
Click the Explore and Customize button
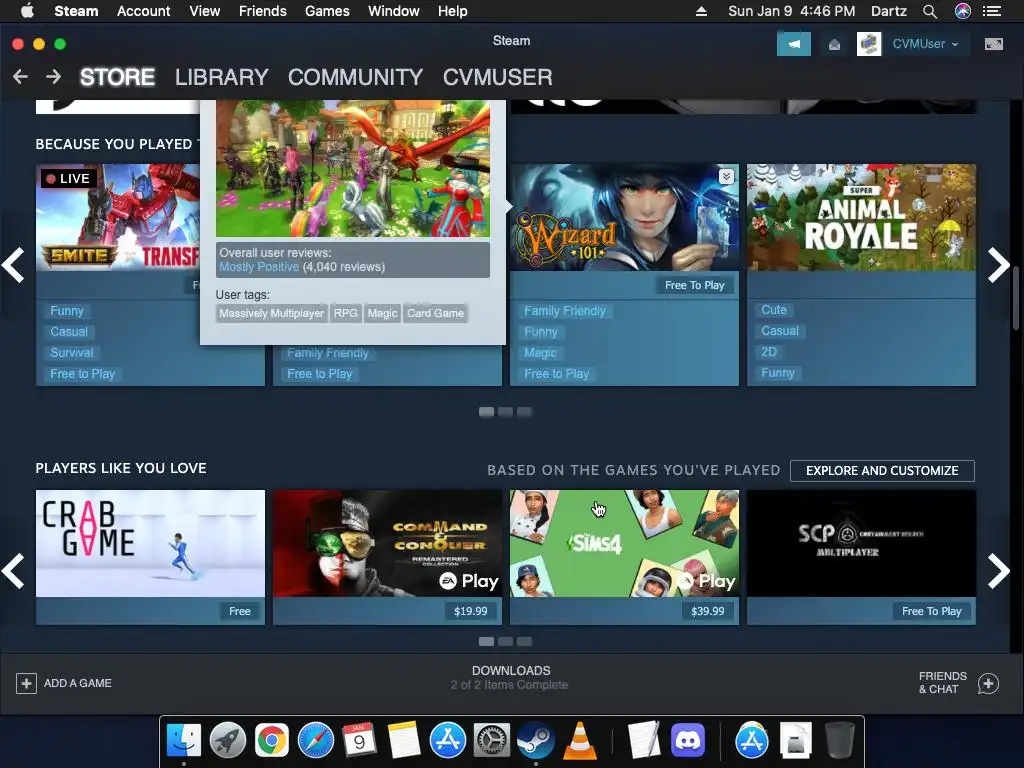point(882,471)
